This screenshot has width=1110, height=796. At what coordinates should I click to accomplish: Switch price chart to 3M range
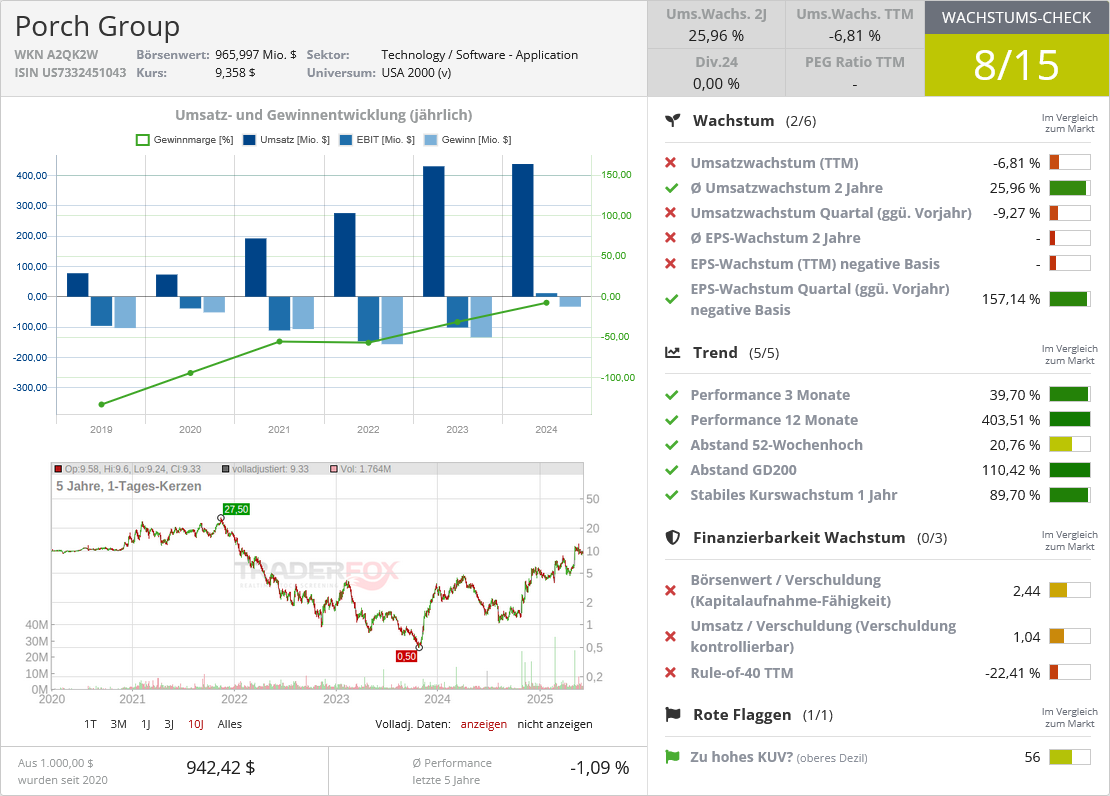[118, 724]
